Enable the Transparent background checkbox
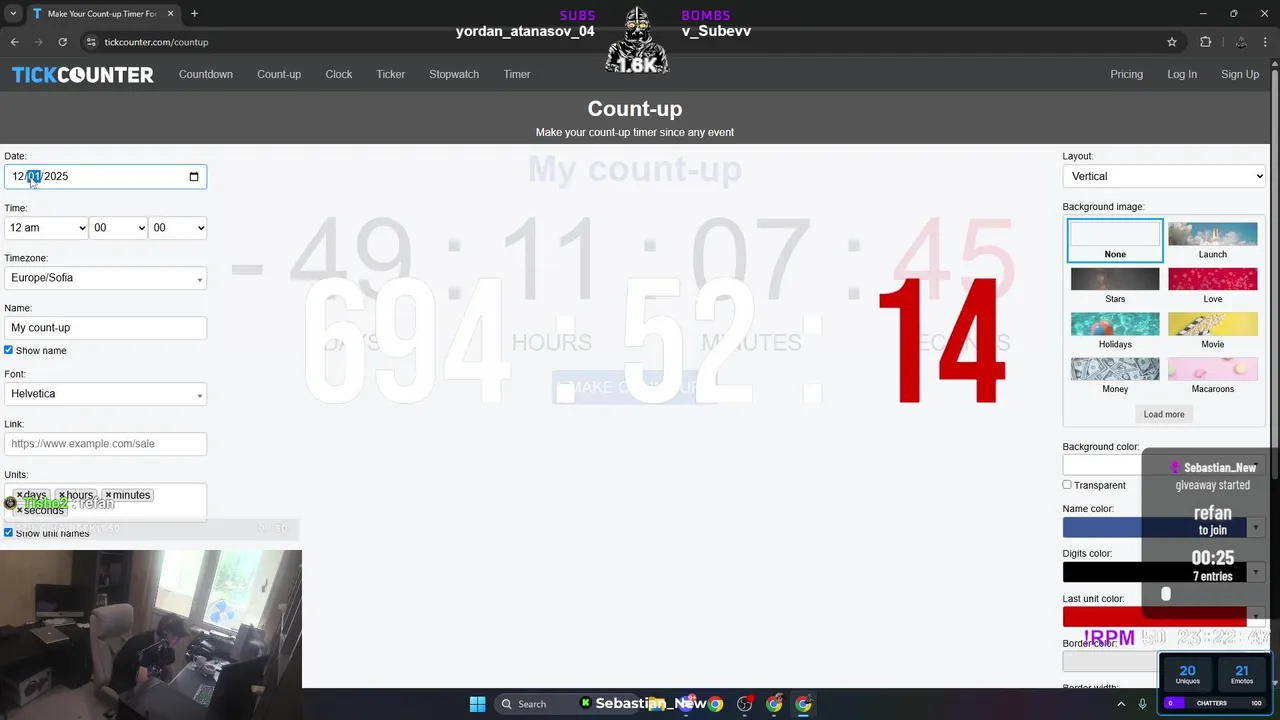 [1067, 485]
